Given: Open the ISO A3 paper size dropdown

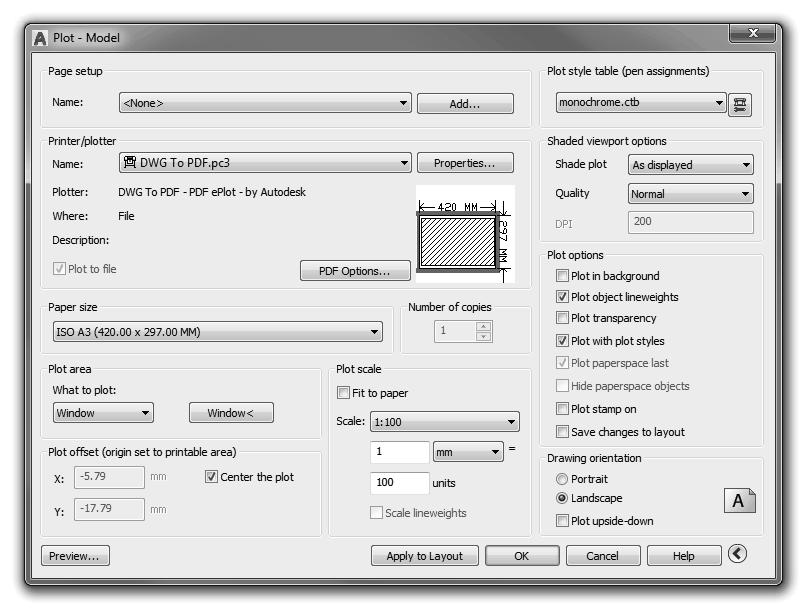Looking at the screenshot, I should (217, 332).
